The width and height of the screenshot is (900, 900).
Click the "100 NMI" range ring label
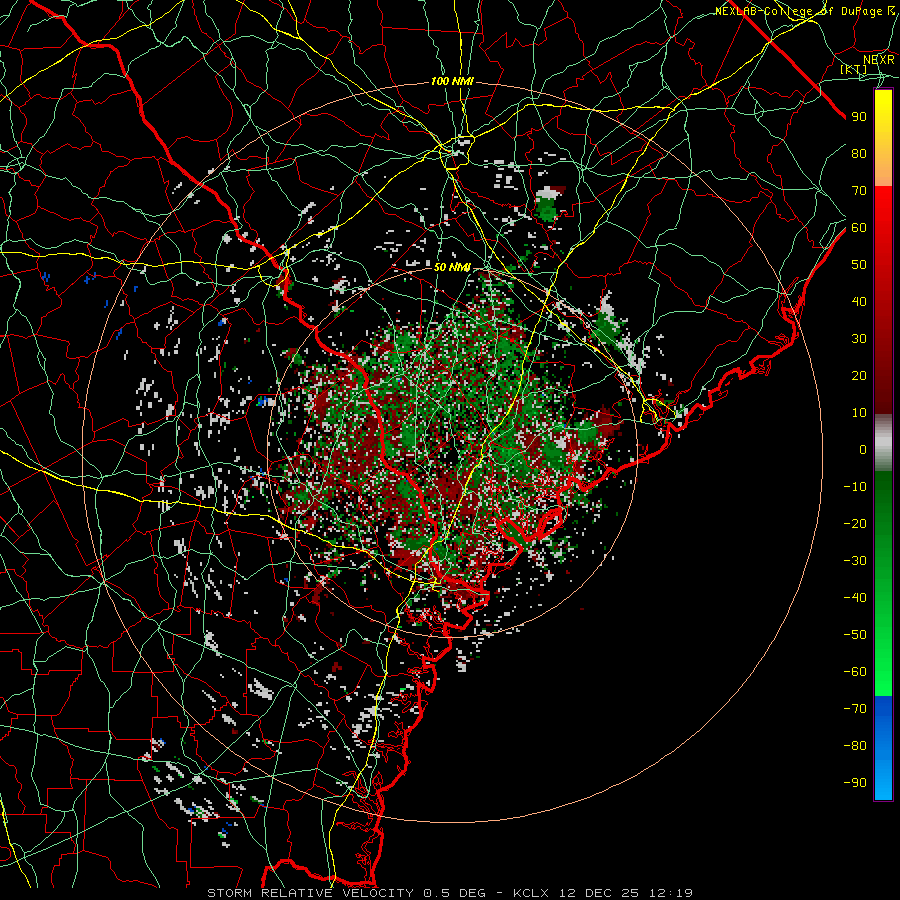[452, 82]
